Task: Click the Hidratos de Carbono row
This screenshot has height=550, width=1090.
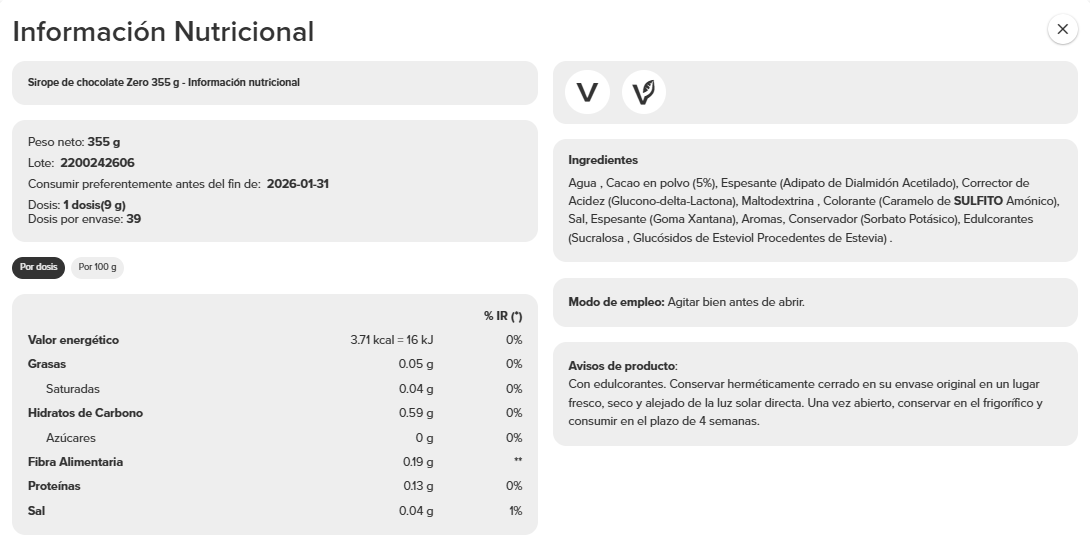Action: coord(85,413)
